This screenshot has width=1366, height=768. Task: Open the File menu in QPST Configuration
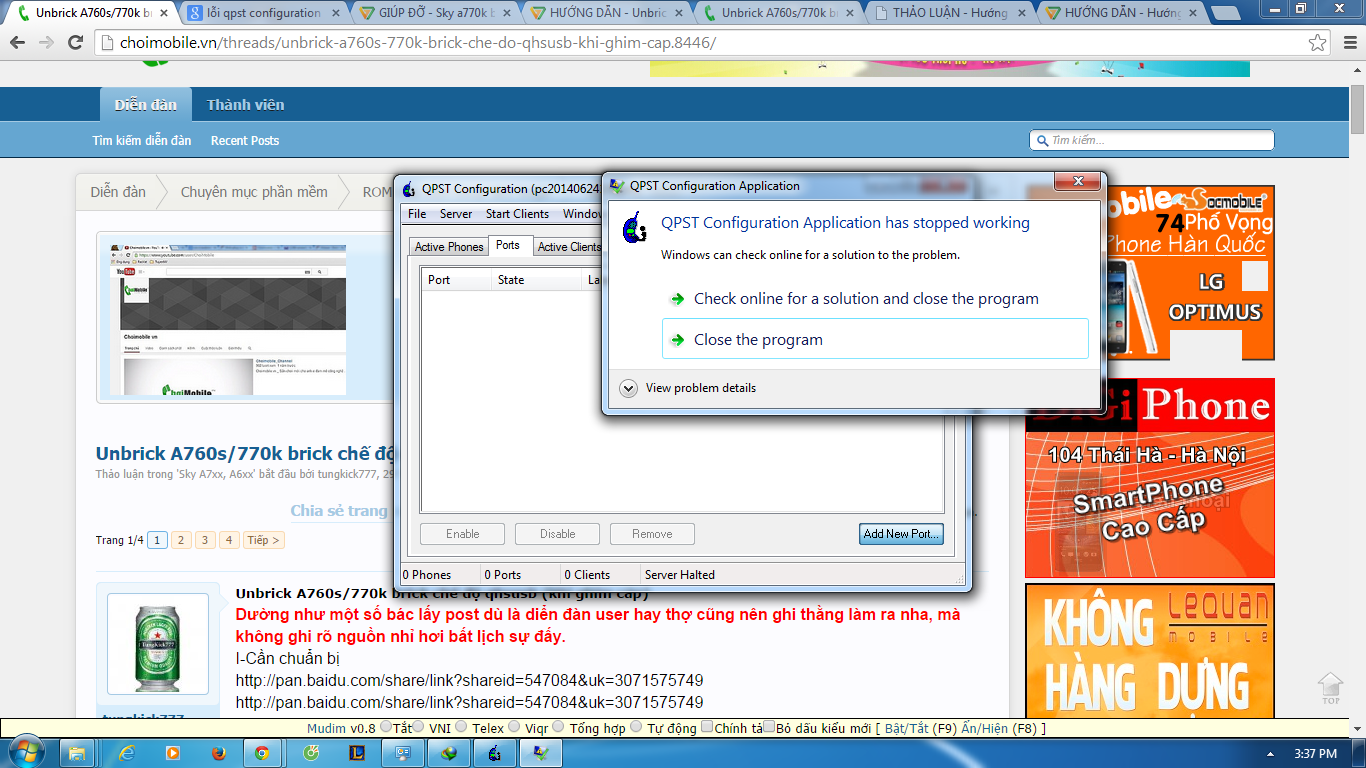417,214
